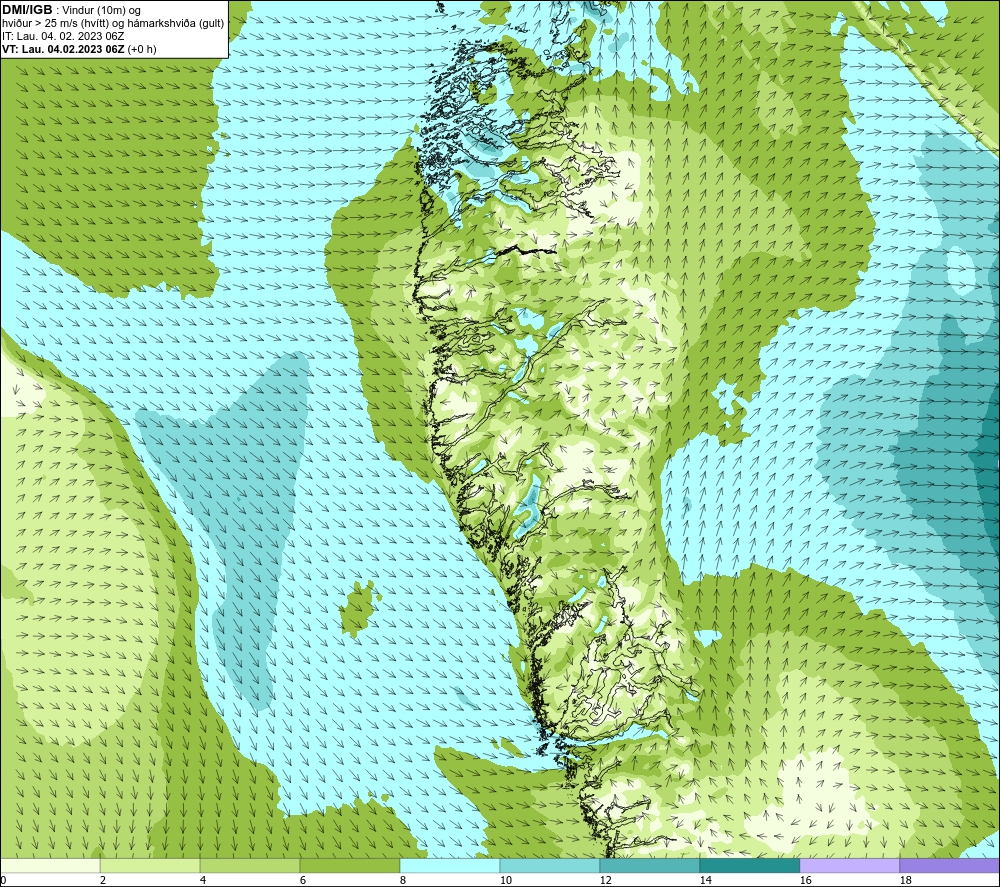Click the legend scale label 4
Screen dimensions: 1000x887
(203, 881)
